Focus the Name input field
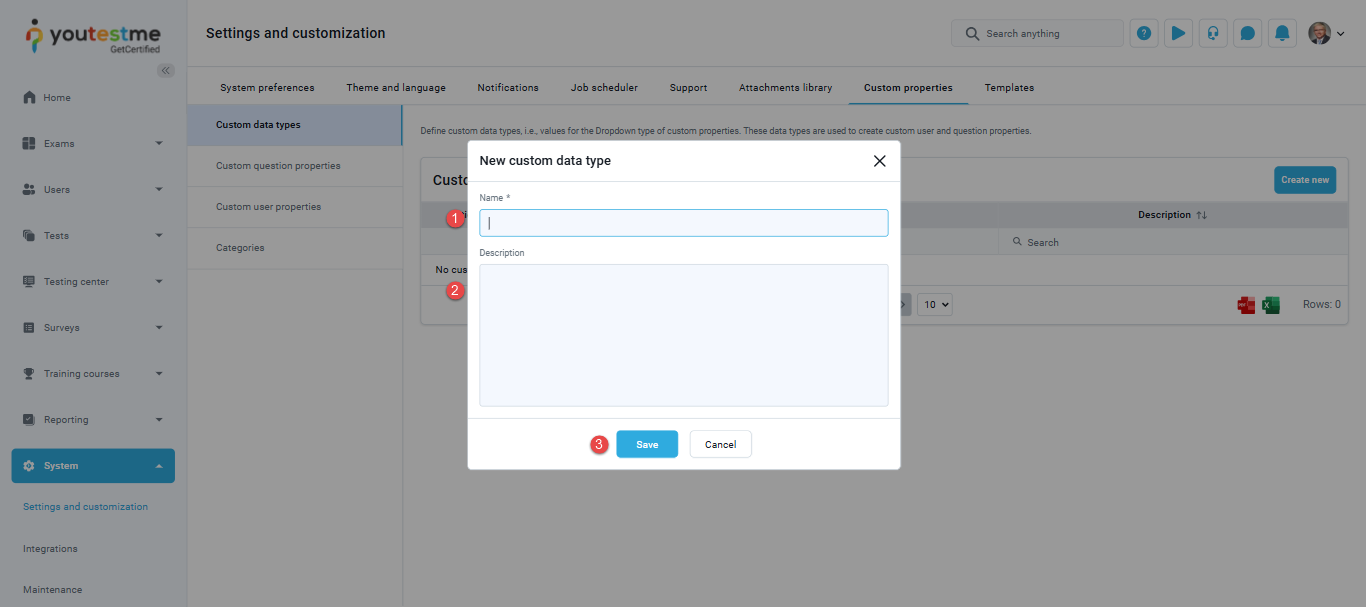The image size is (1366, 607). pyautogui.click(x=683, y=223)
